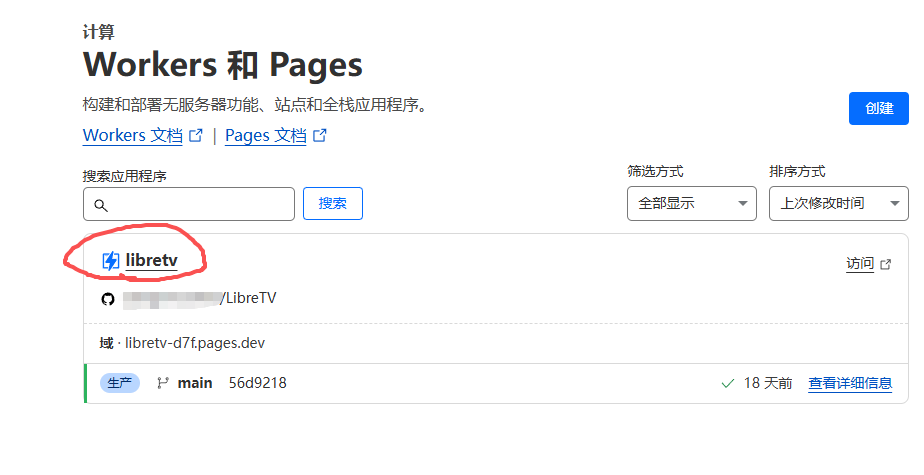Open 查看详细信息 deployment details link
The width and height of the screenshot is (924, 475).
[850, 383]
